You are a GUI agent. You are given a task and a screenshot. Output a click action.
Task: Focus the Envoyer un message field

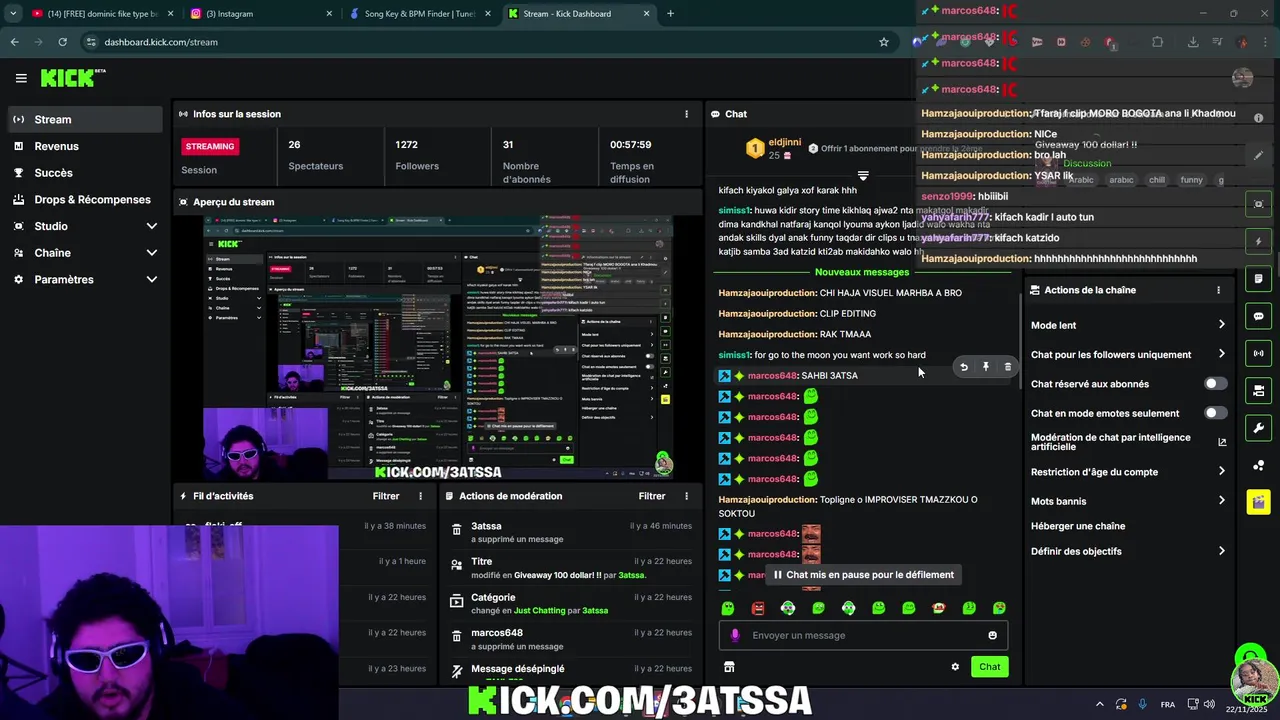[863, 635]
